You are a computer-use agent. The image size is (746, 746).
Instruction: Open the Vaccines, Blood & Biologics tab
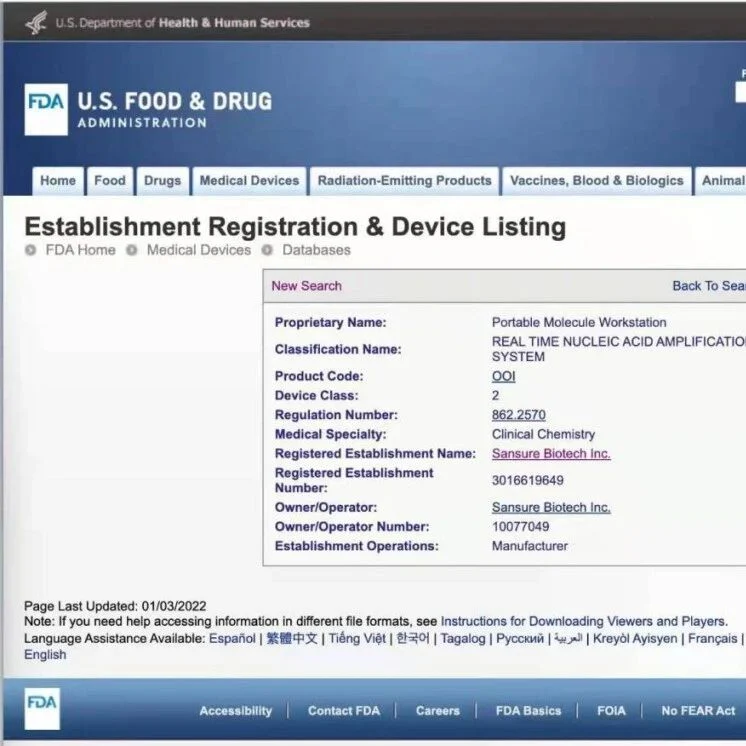pyautogui.click(x=597, y=181)
